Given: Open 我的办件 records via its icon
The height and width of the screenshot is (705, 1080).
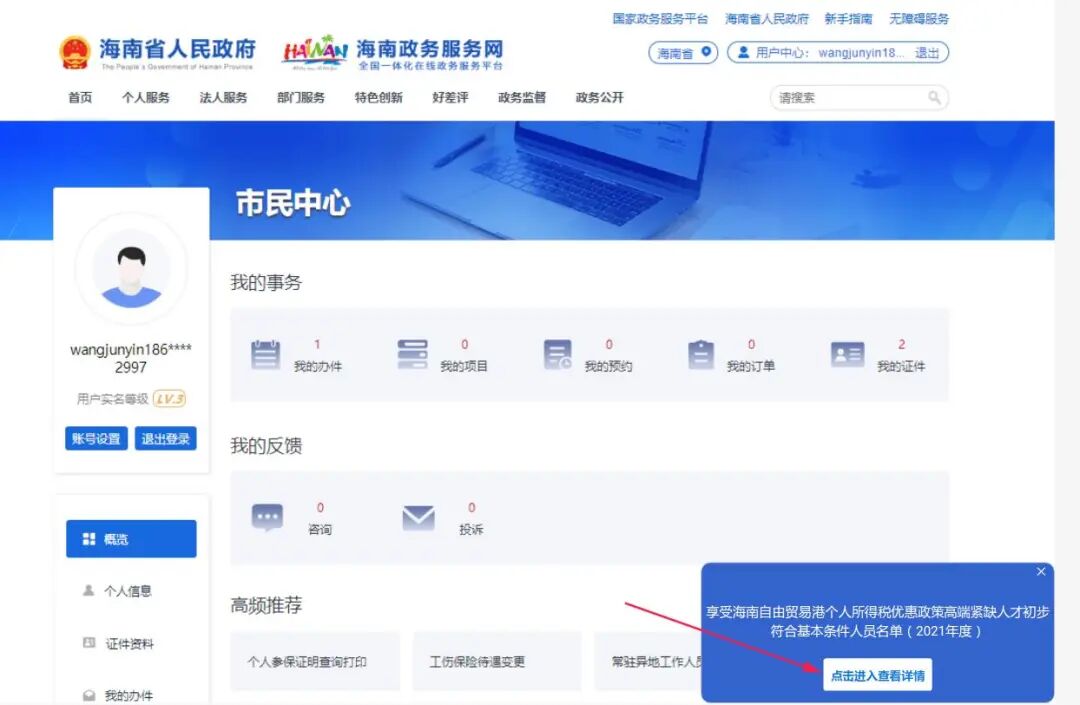Looking at the screenshot, I should coord(265,353).
